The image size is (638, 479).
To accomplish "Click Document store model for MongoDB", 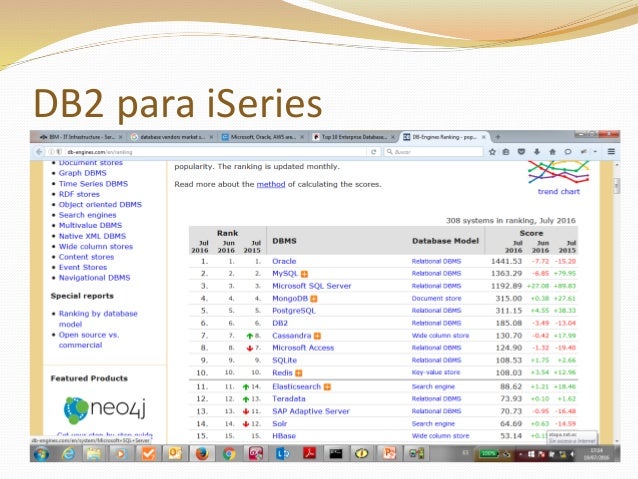I will click(x=436, y=299).
